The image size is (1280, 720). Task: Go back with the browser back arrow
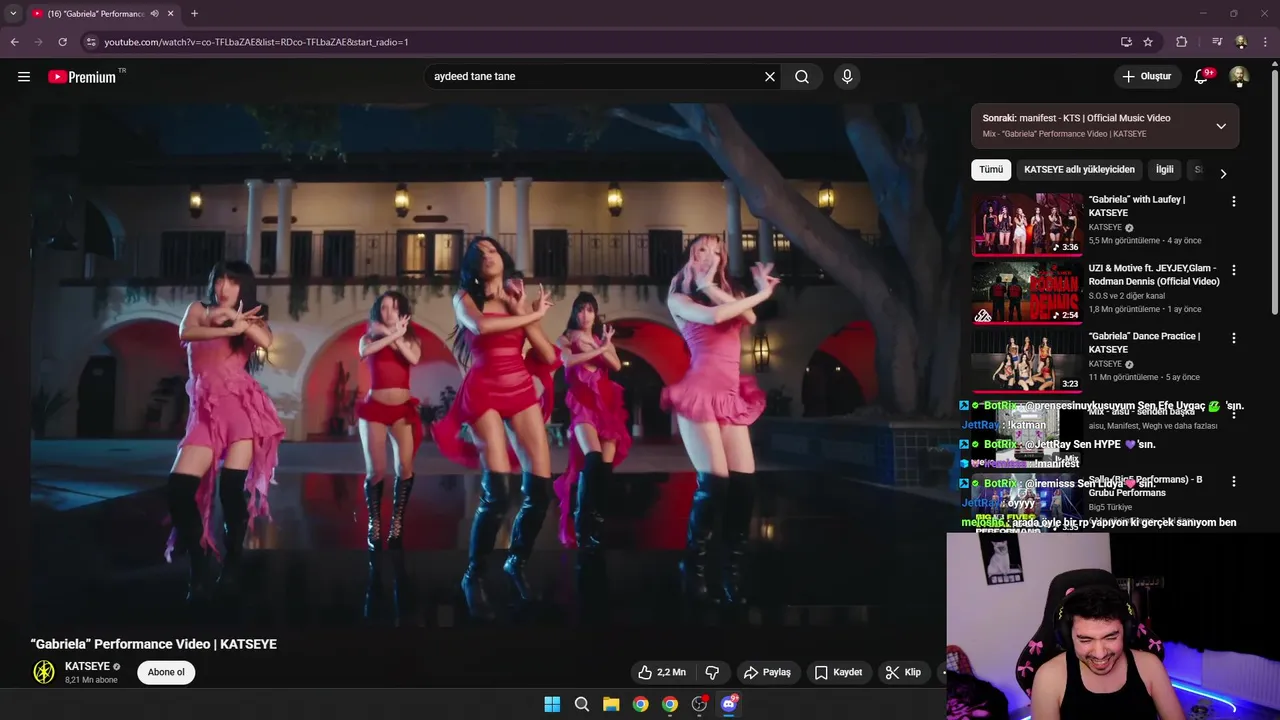point(14,42)
